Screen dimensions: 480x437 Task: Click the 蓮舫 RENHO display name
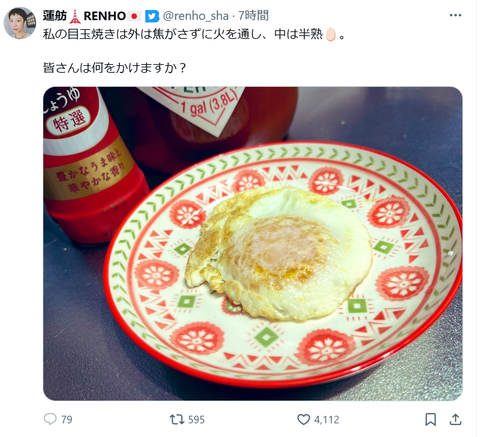point(84,16)
